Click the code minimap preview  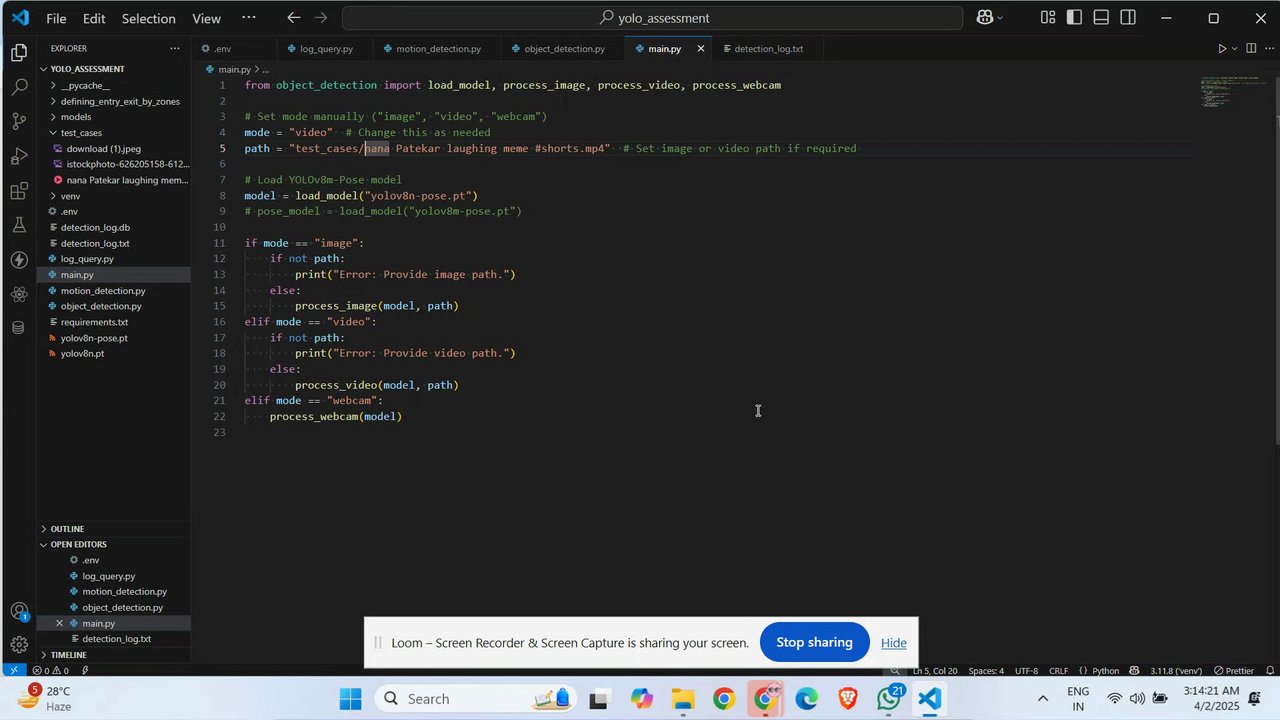click(1232, 92)
